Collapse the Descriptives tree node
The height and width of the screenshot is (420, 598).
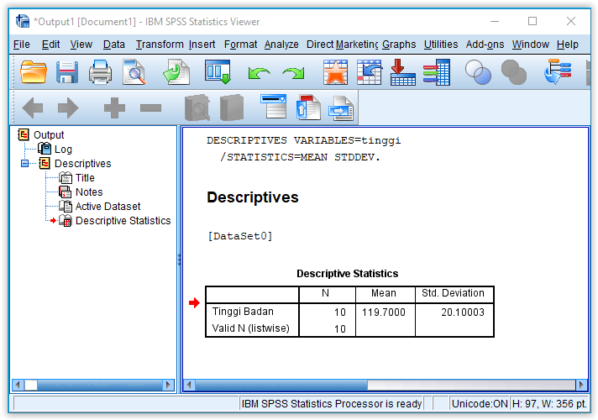click(x=25, y=164)
